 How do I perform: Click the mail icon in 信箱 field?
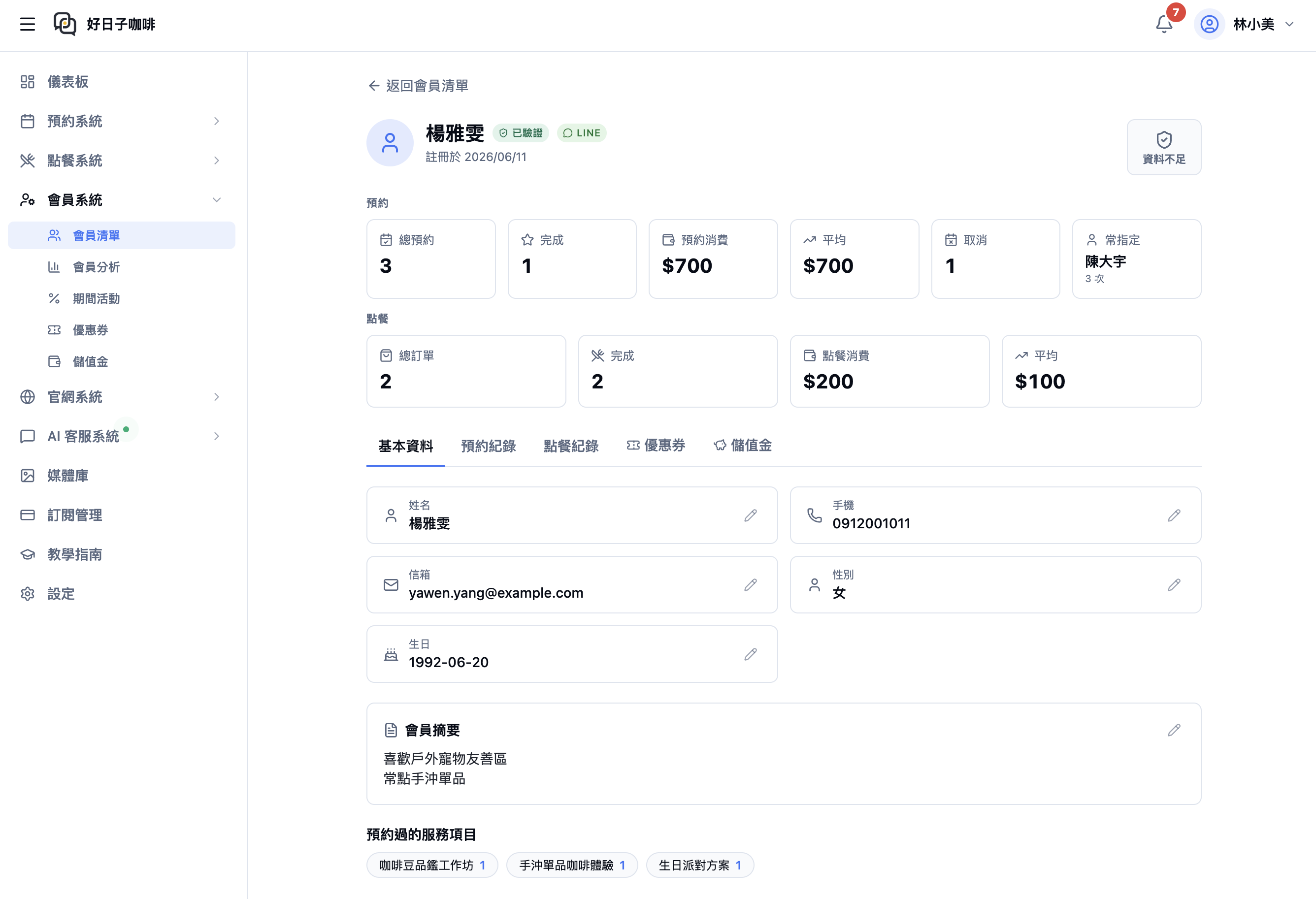391,585
